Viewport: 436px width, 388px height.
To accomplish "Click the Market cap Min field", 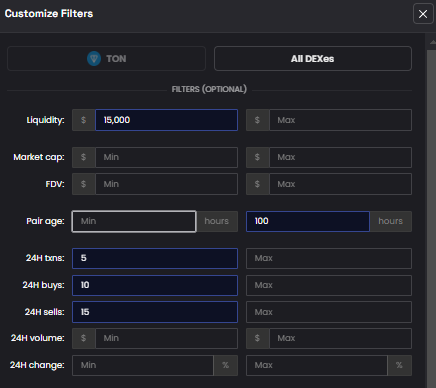I will 166,157.
